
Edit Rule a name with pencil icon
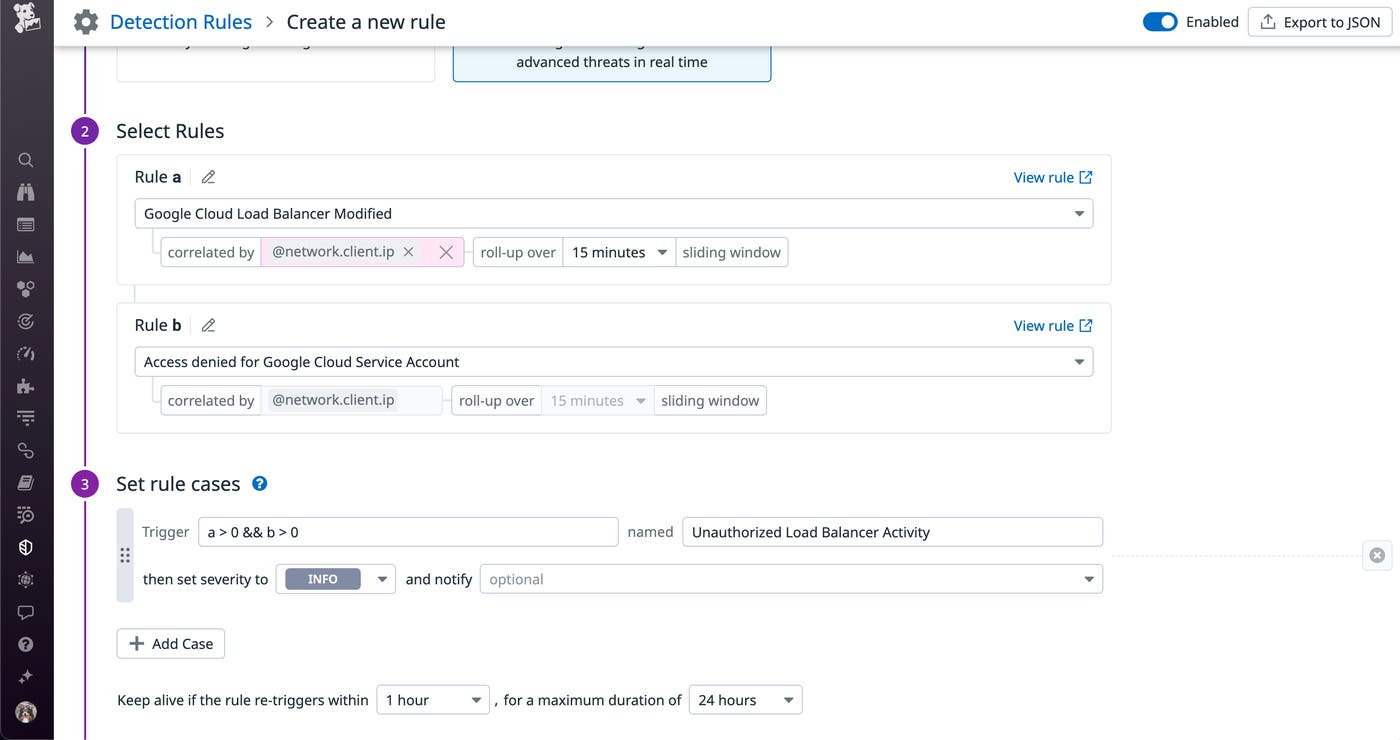(x=208, y=177)
